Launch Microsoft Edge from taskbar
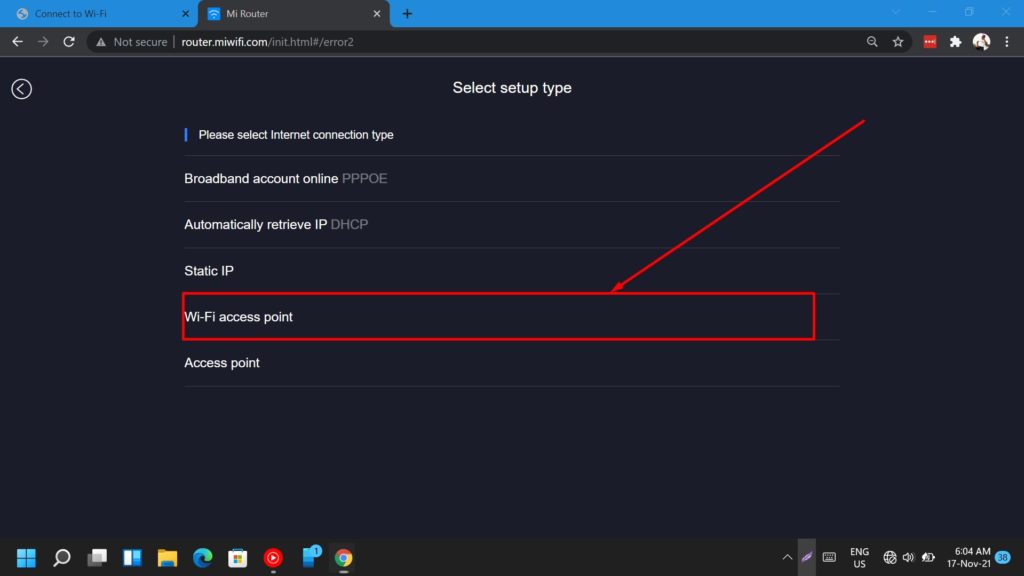Screen dimensions: 1024x576 coord(202,558)
